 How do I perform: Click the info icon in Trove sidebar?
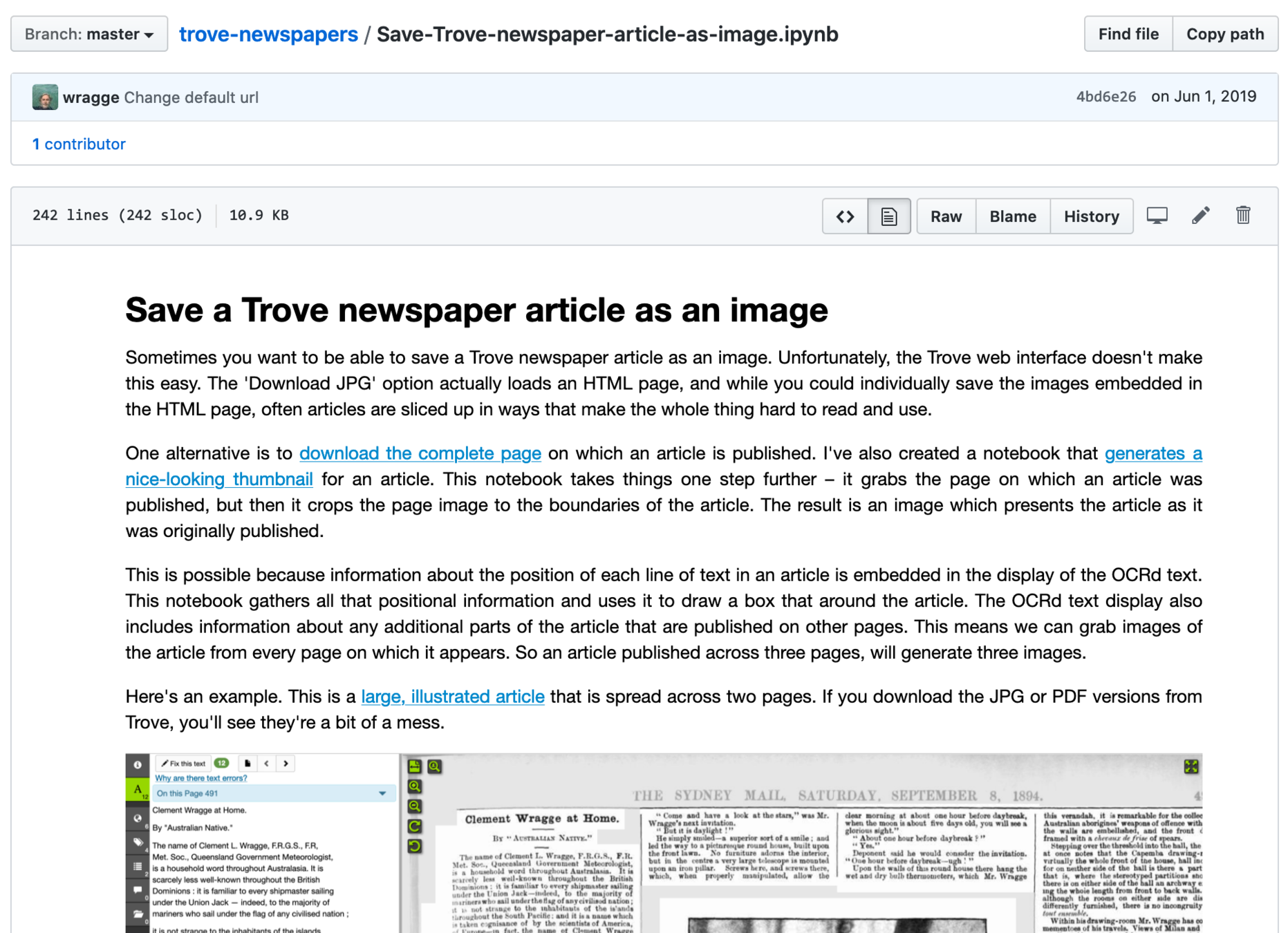point(138,764)
